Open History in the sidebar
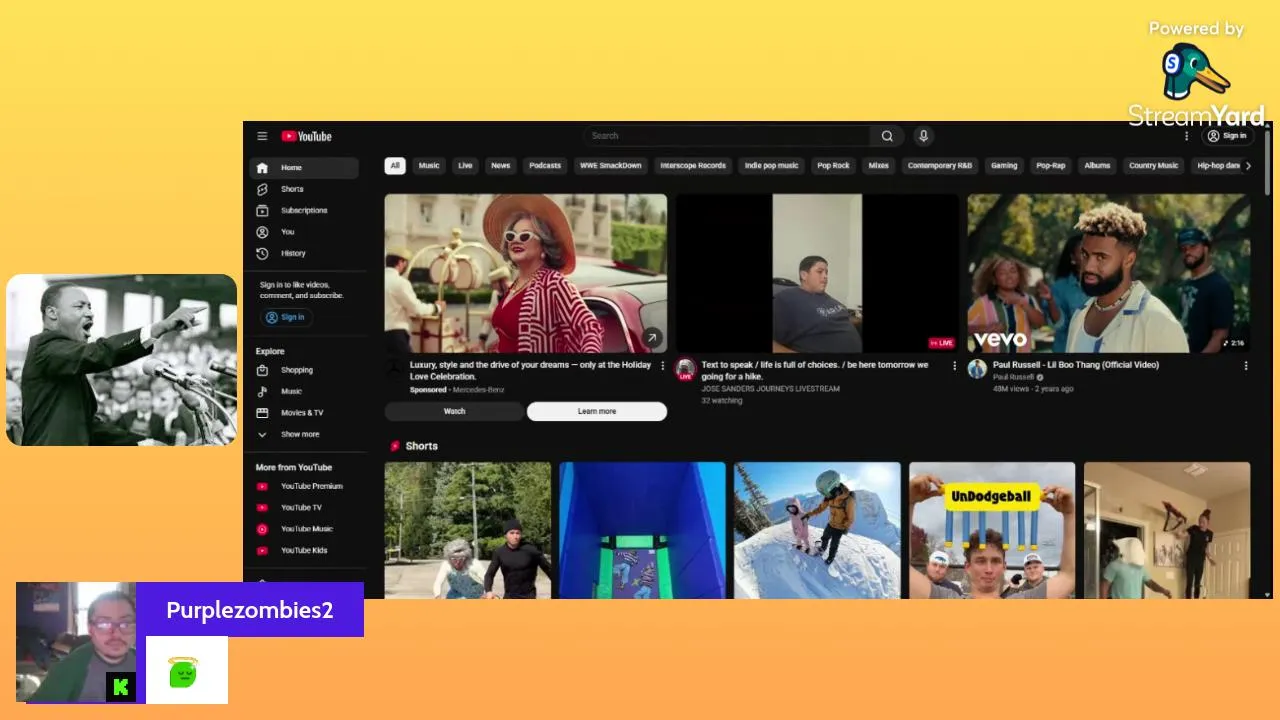1280x720 pixels. click(x=304, y=254)
